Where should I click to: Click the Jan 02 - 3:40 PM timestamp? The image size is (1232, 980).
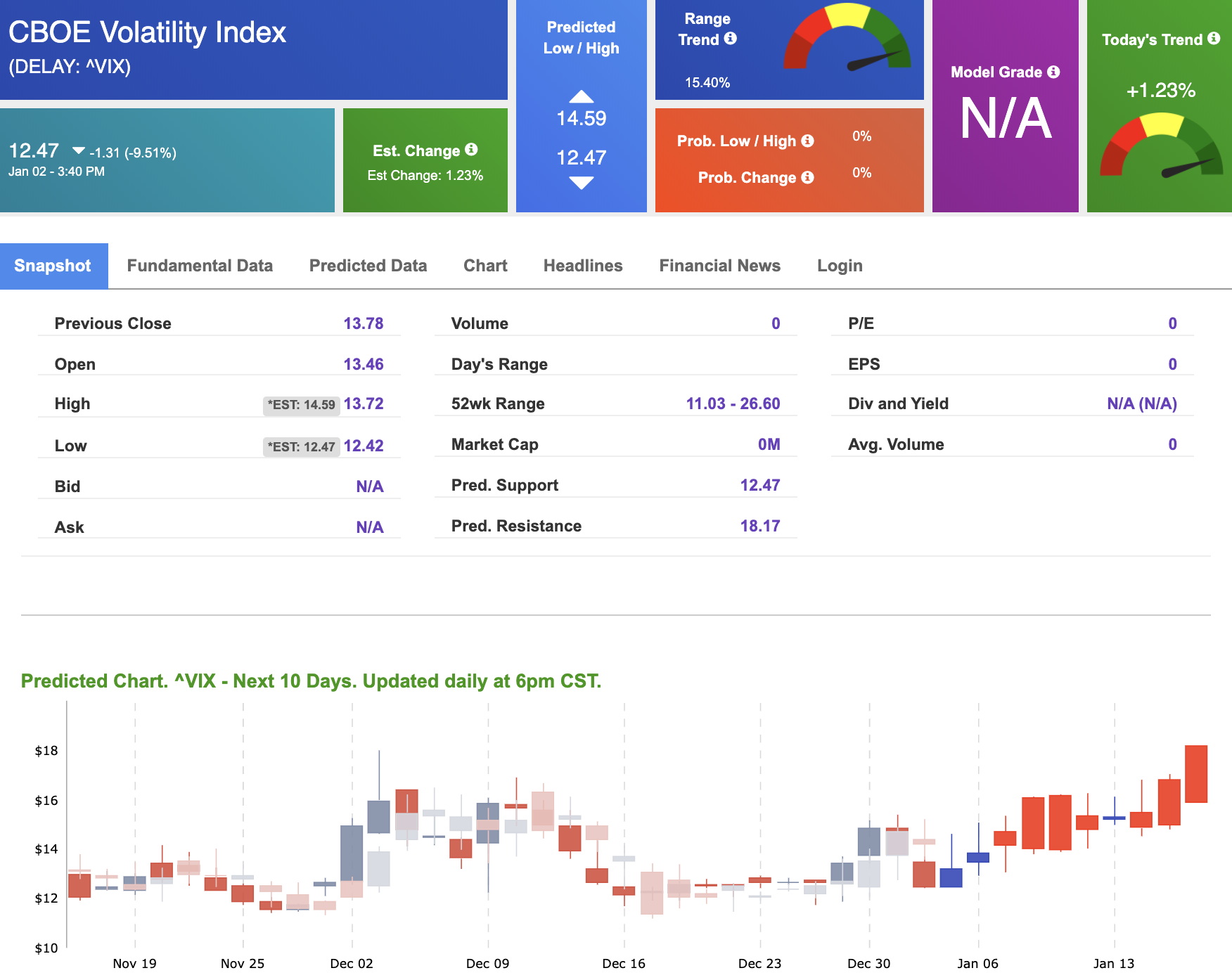[56, 172]
